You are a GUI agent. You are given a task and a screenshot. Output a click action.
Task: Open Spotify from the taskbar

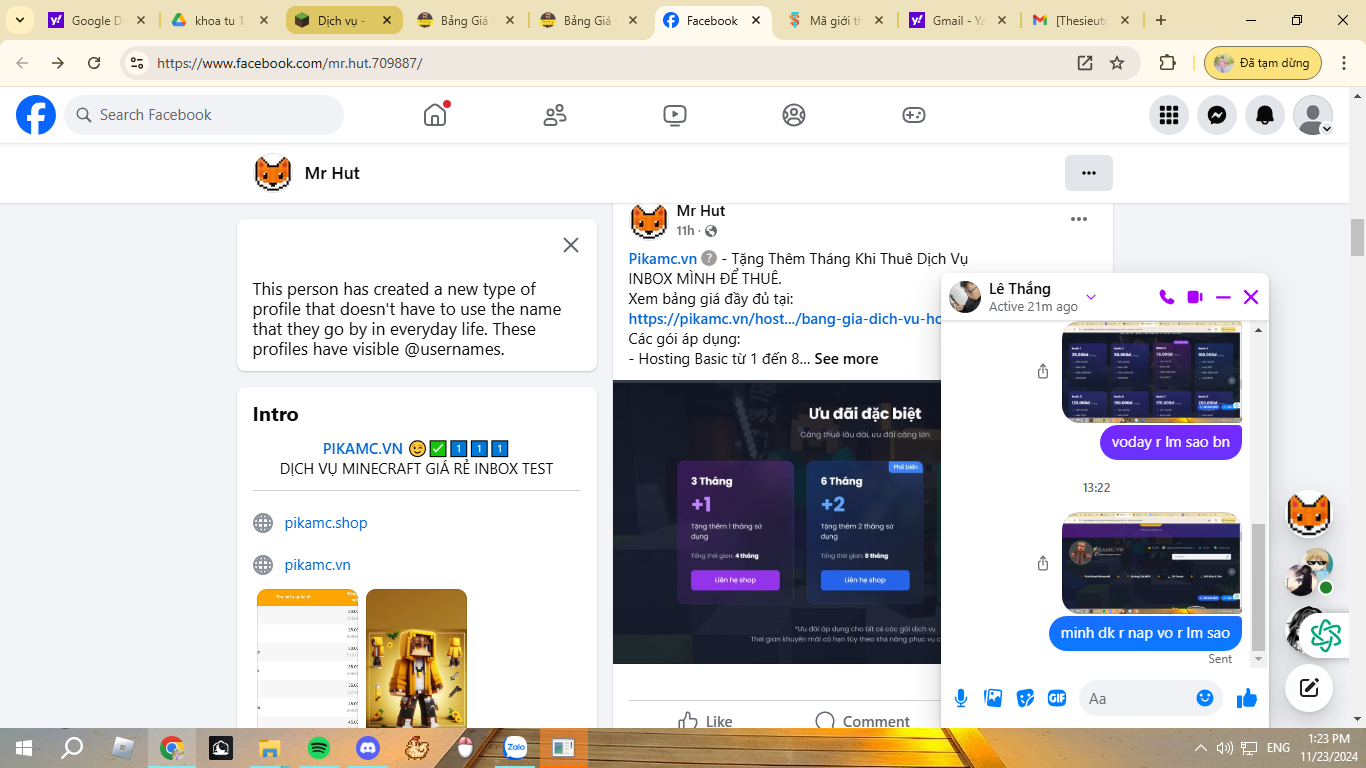pyautogui.click(x=319, y=747)
